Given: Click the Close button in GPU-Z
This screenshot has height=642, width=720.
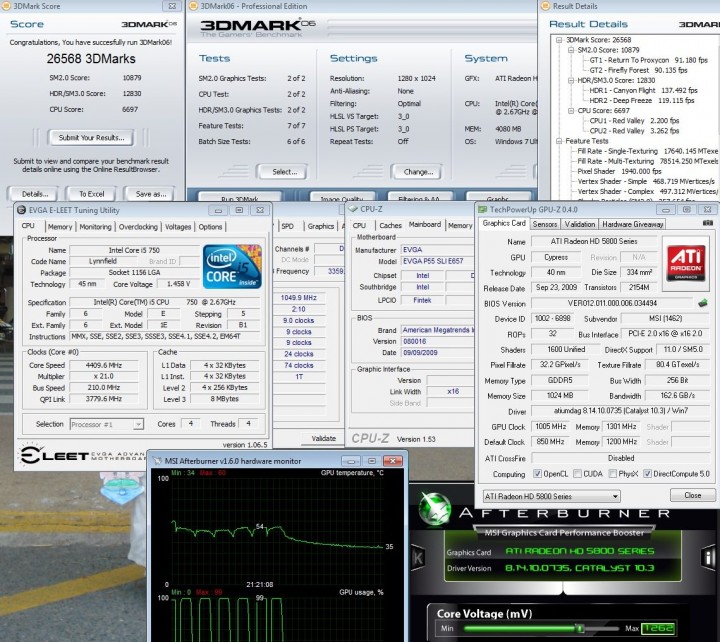Looking at the screenshot, I should 692,496.
